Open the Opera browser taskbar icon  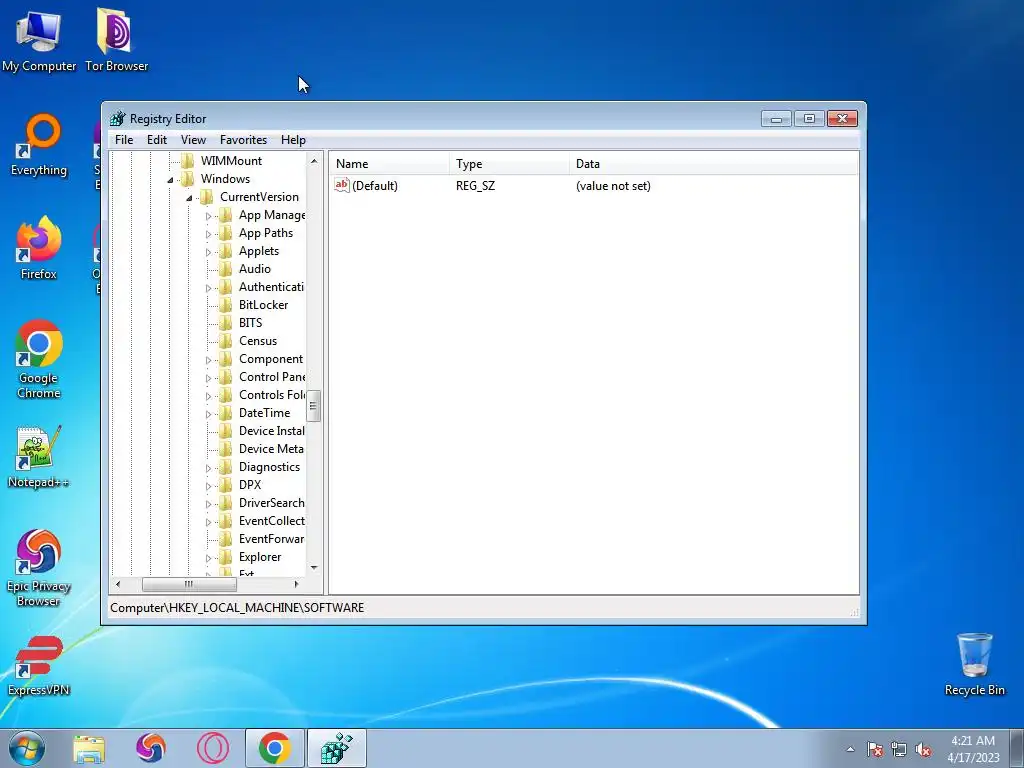[x=213, y=748]
